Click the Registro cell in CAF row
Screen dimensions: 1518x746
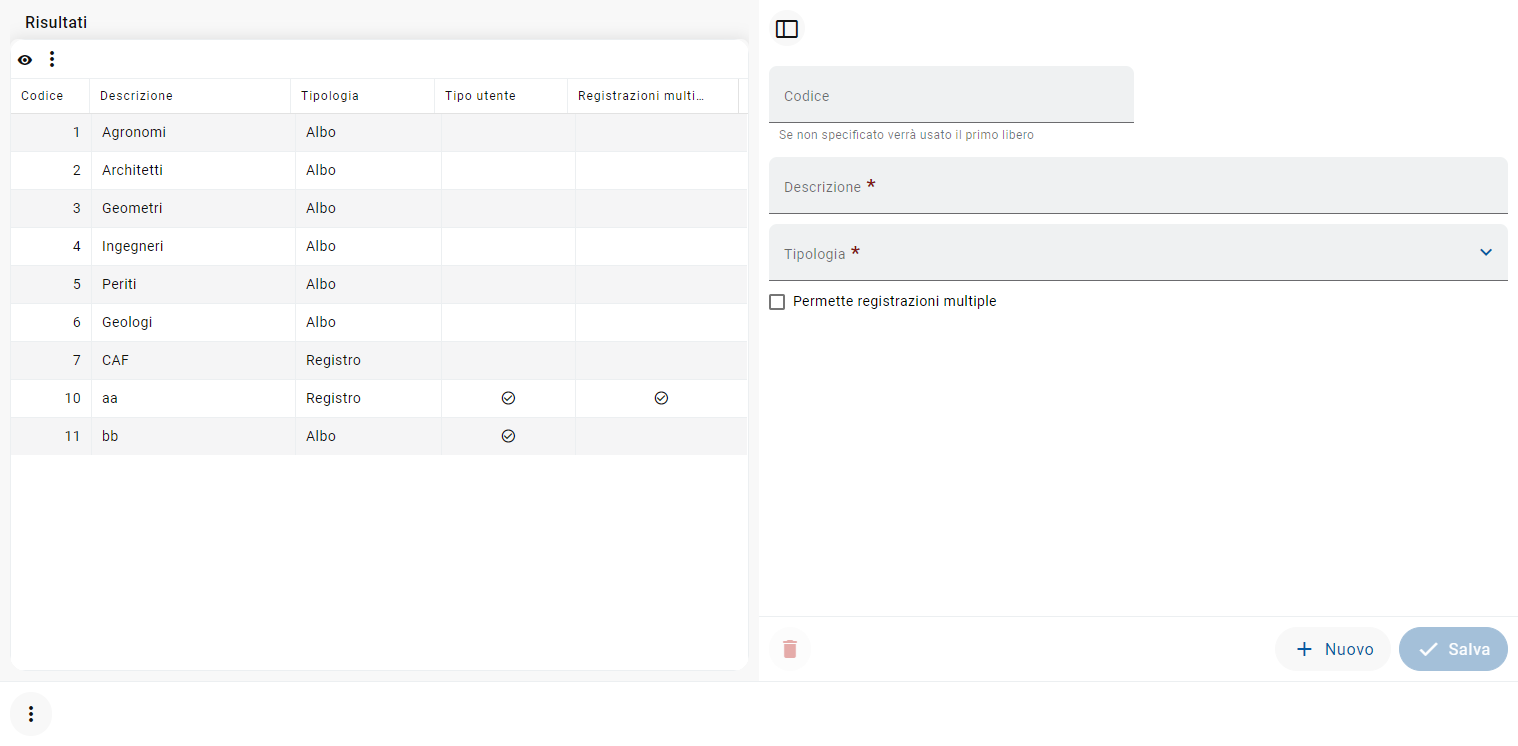(368, 360)
